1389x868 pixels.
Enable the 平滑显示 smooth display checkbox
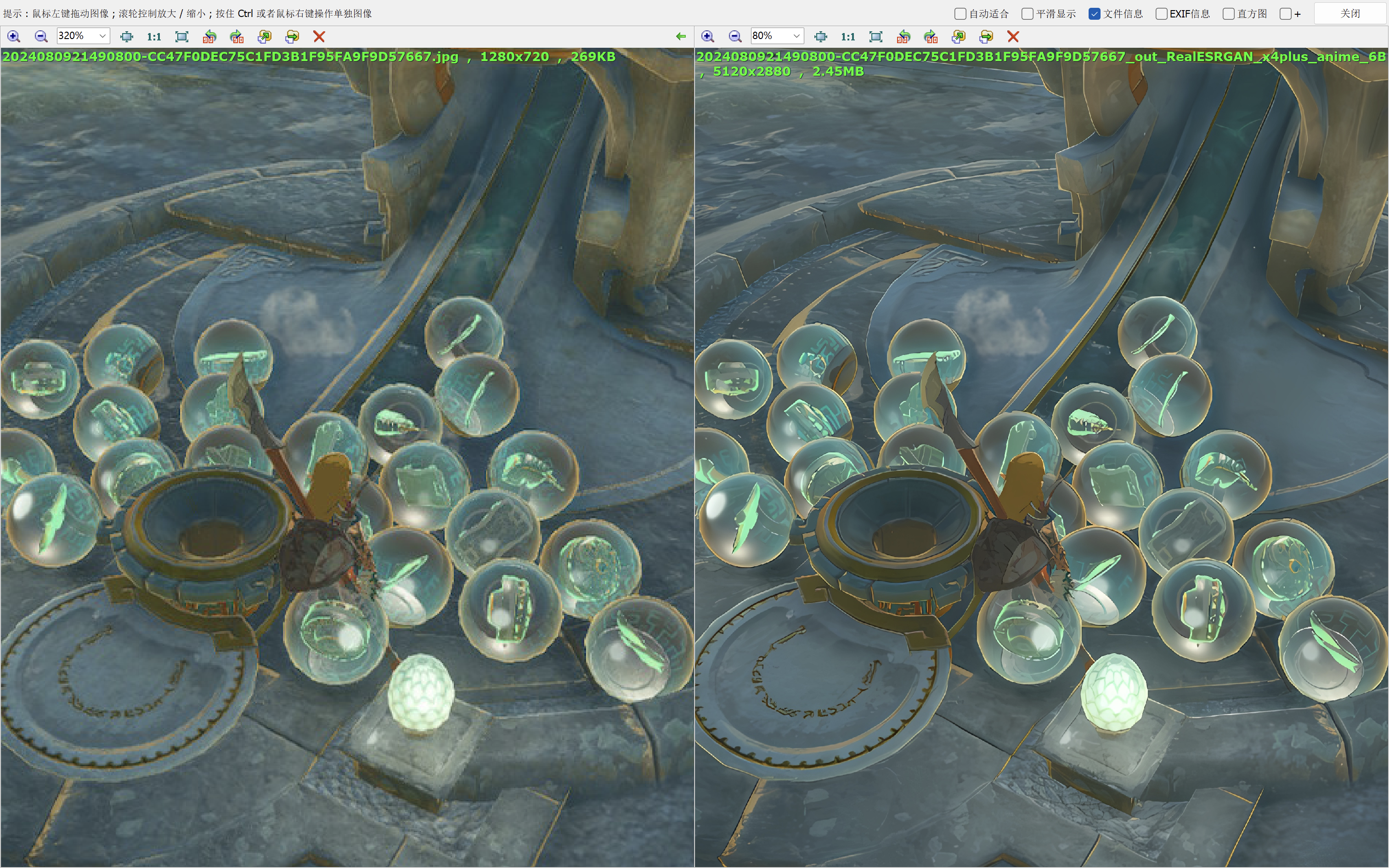pyautogui.click(x=1028, y=14)
